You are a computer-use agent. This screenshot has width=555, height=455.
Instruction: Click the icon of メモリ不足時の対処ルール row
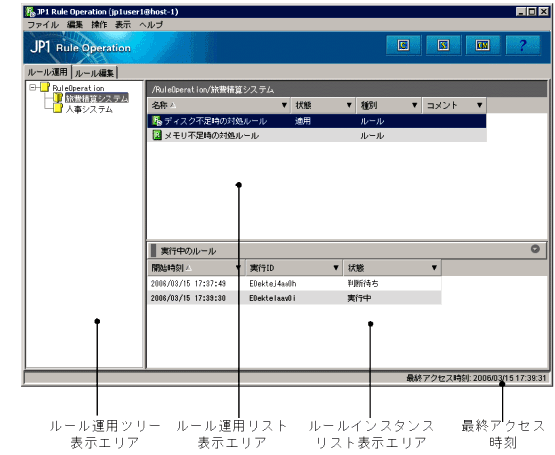click(x=157, y=135)
